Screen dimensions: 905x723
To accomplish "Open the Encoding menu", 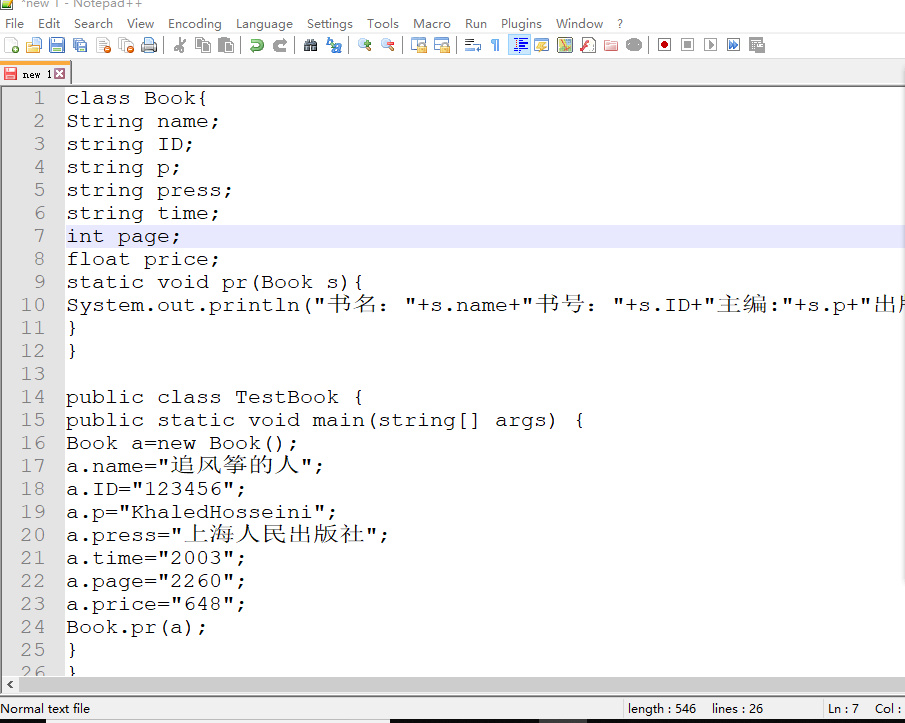I will pos(195,24).
